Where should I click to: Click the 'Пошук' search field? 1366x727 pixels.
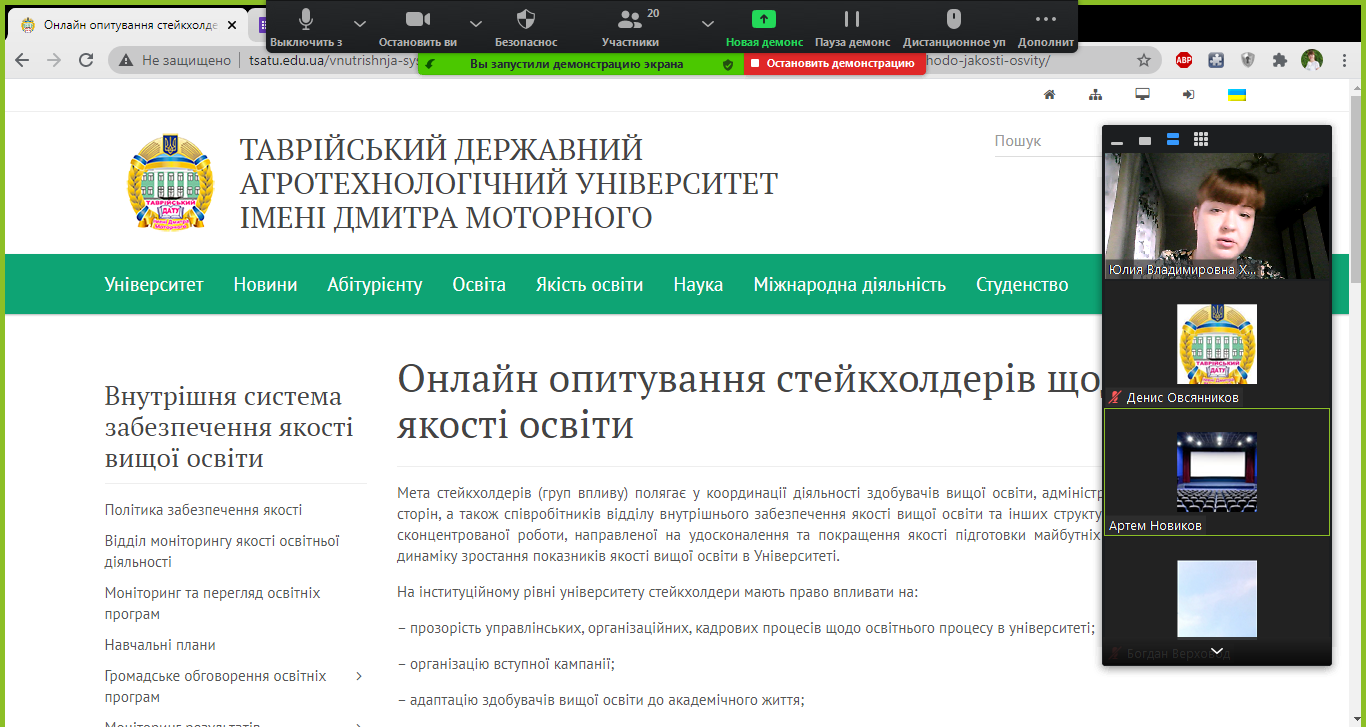coord(1045,141)
